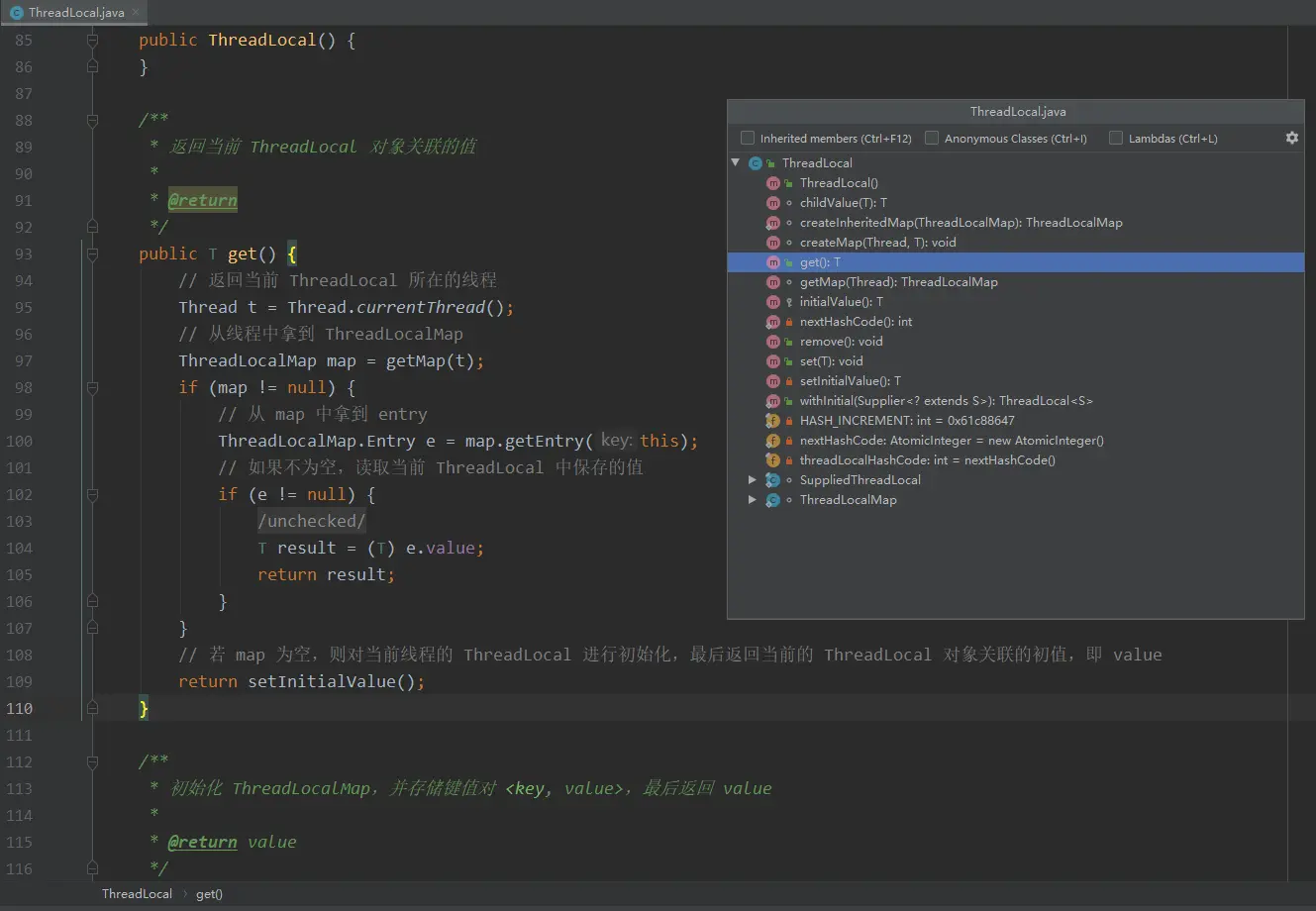This screenshot has height=911, width=1316.
Task: Expand the SuppliedThreadLocal node
Action: coord(753,480)
